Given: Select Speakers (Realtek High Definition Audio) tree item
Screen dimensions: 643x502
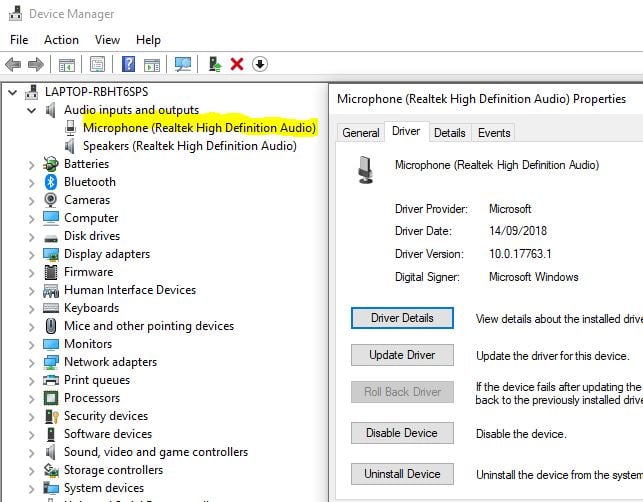Looking at the screenshot, I should click(x=189, y=146).
